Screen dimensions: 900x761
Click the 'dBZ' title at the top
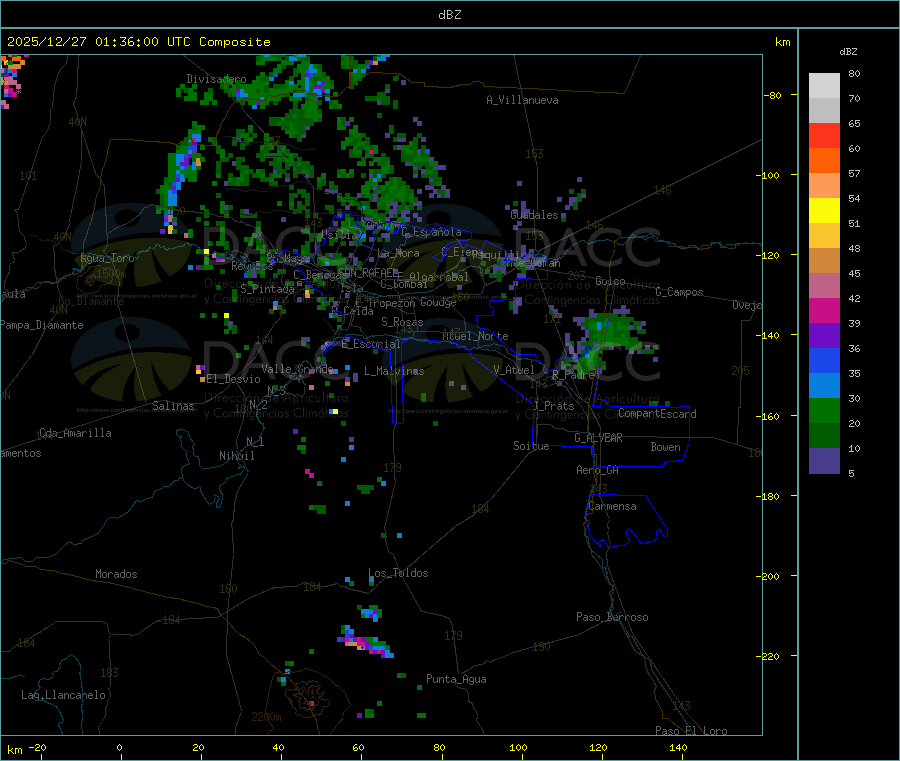click(x=449, y=15)
